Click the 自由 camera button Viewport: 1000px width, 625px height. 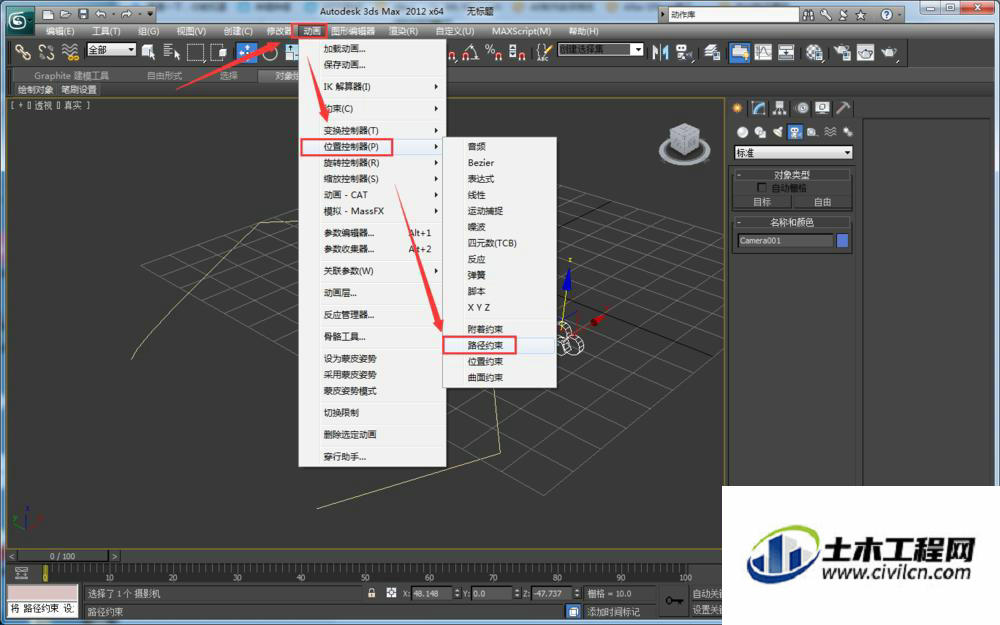point(822,202)
